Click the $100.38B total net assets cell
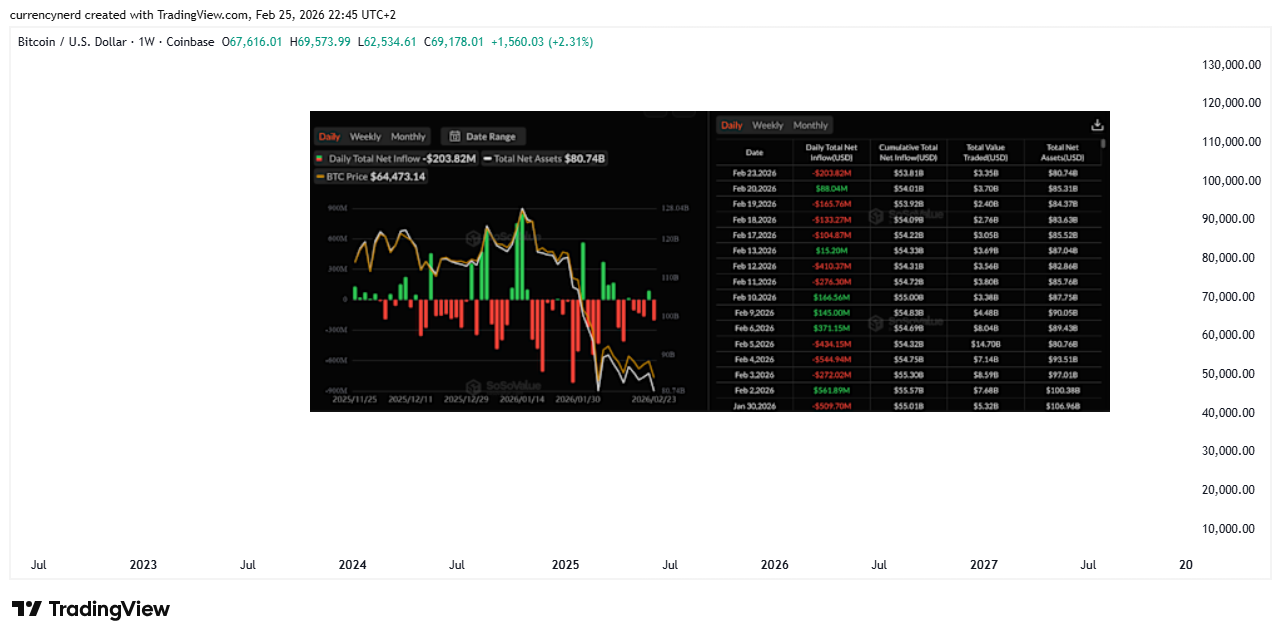The width and height of the screenshot is (1281, 639). pyautogui.click(x=1062, y=390)
